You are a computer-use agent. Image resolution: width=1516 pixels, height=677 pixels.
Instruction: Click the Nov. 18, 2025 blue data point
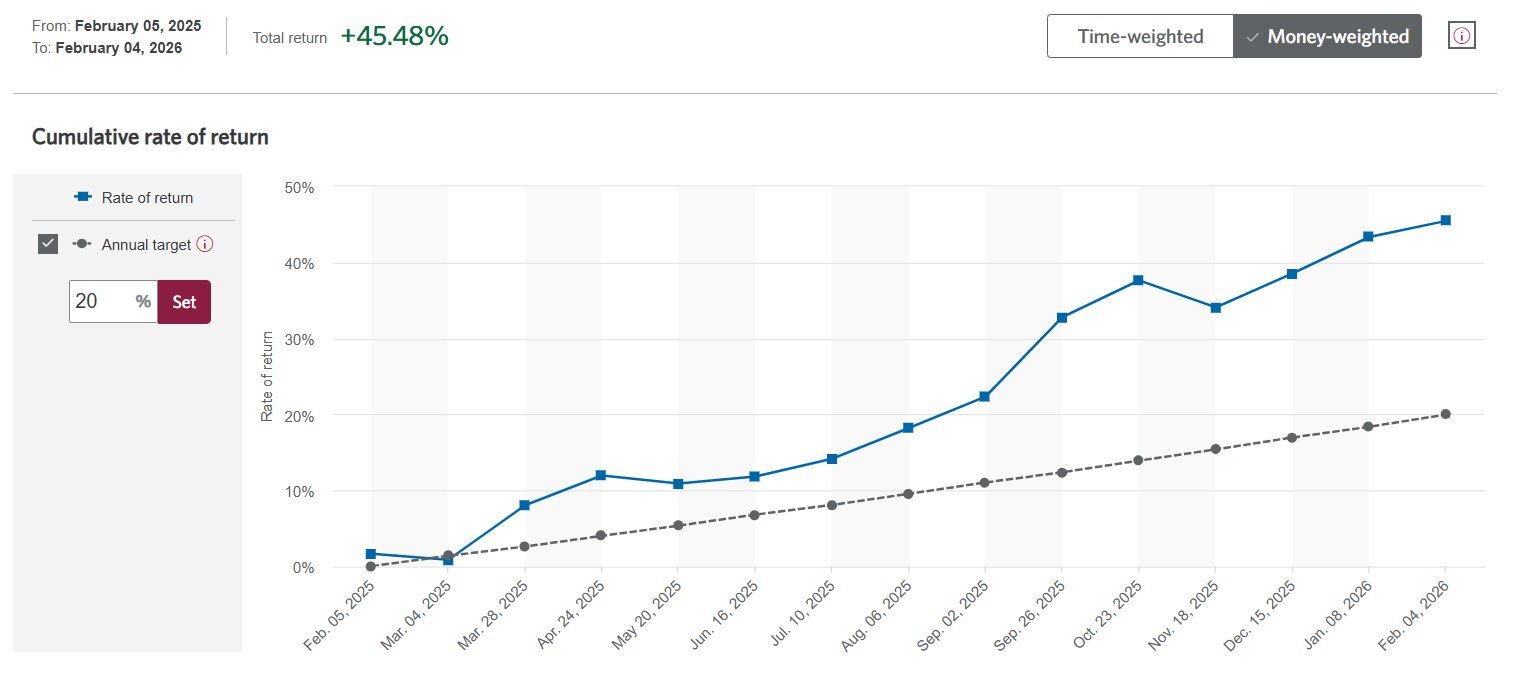tap(1215, 307)
